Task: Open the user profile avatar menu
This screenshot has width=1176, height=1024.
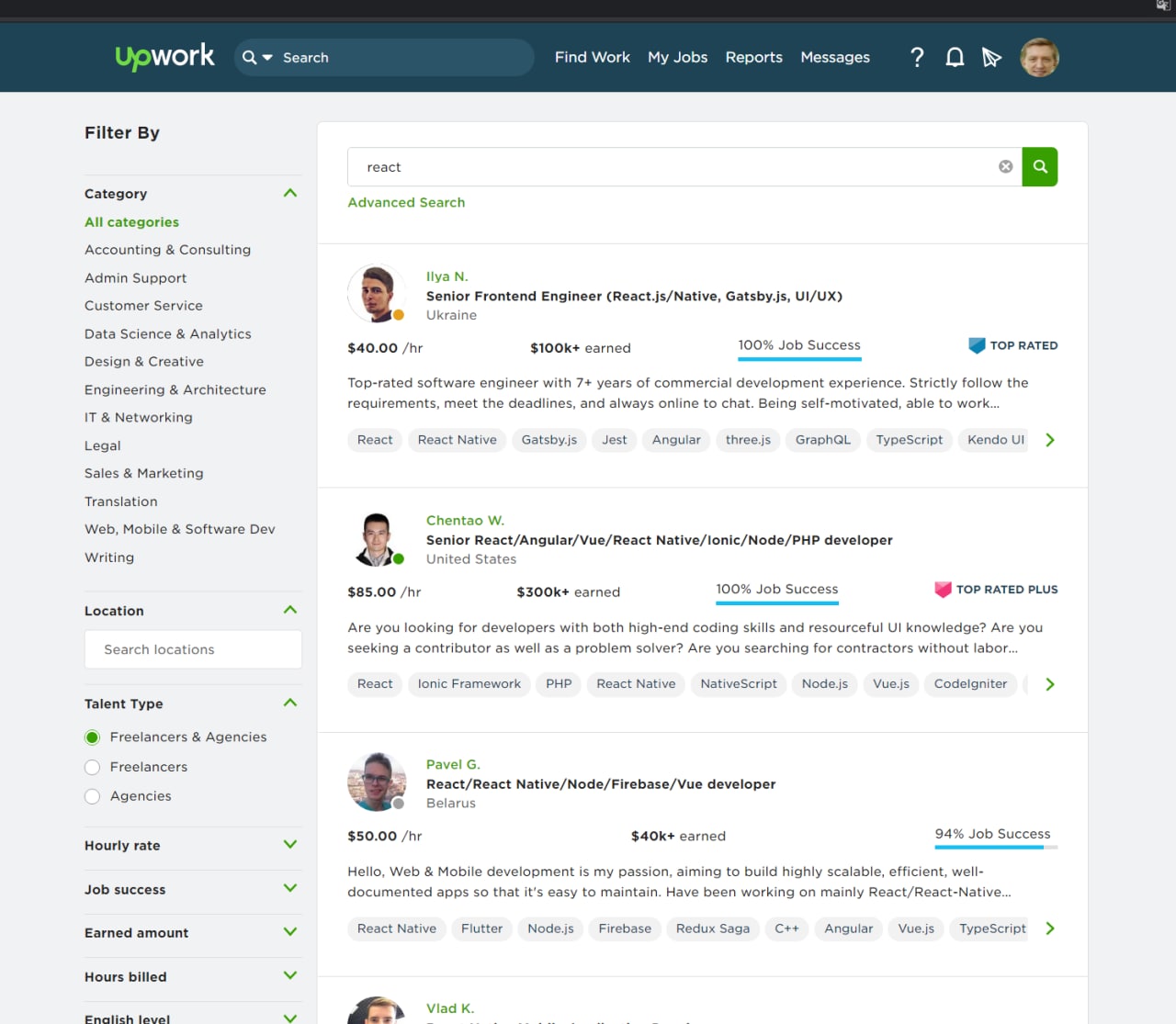Action: pos(1039,57)
